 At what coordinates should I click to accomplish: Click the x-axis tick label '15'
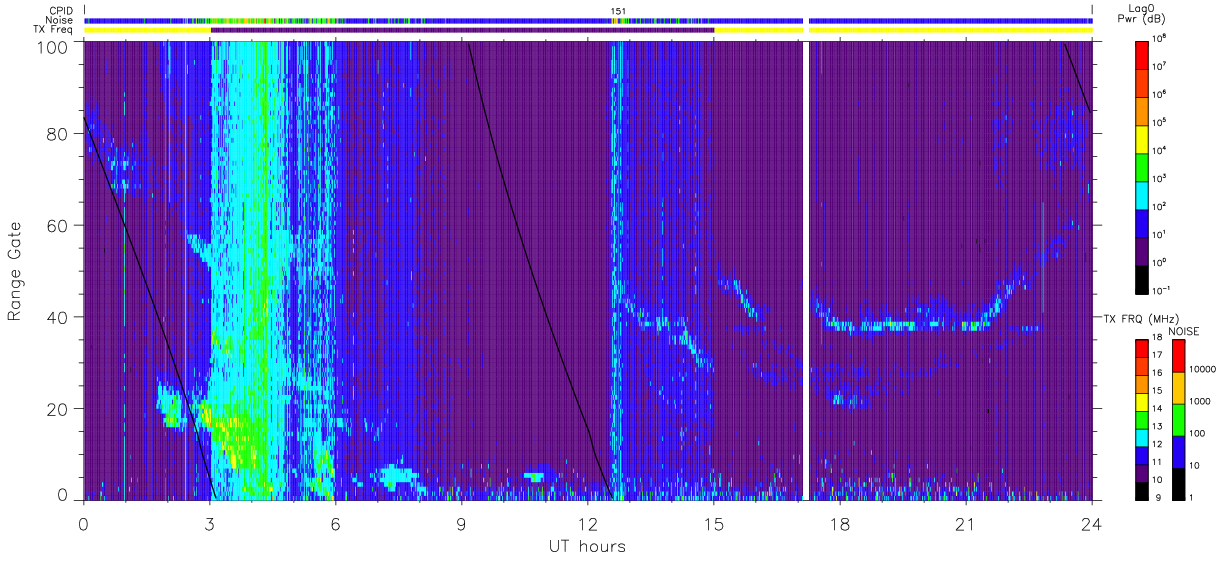[x=713, y=523]
